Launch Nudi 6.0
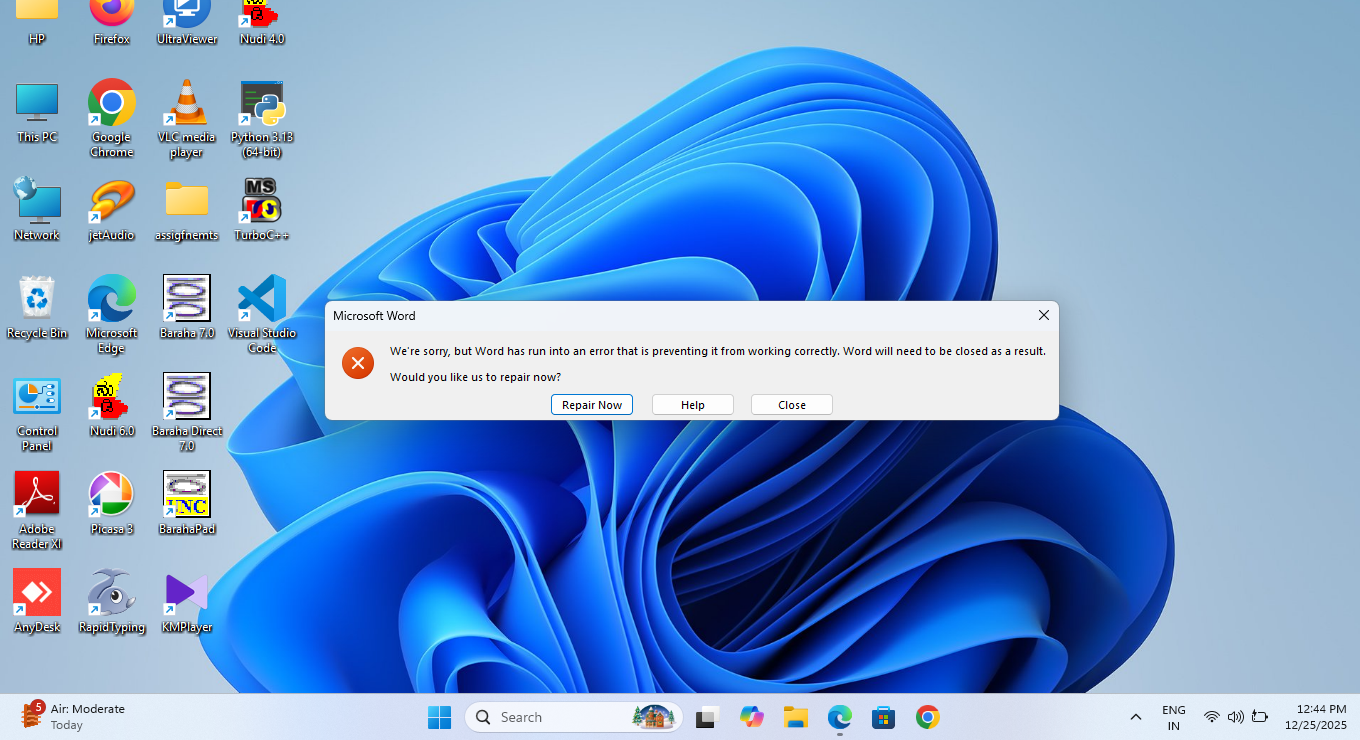Screen dimensions: 1360x740 click(x=111, y=398)
